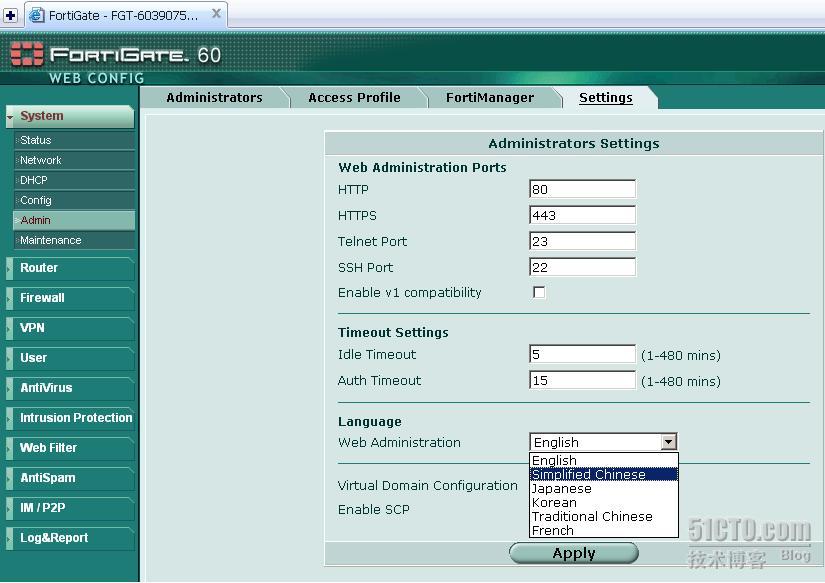
Task: Expand the AntiSpam menu
Action: [x=70, y=478]
